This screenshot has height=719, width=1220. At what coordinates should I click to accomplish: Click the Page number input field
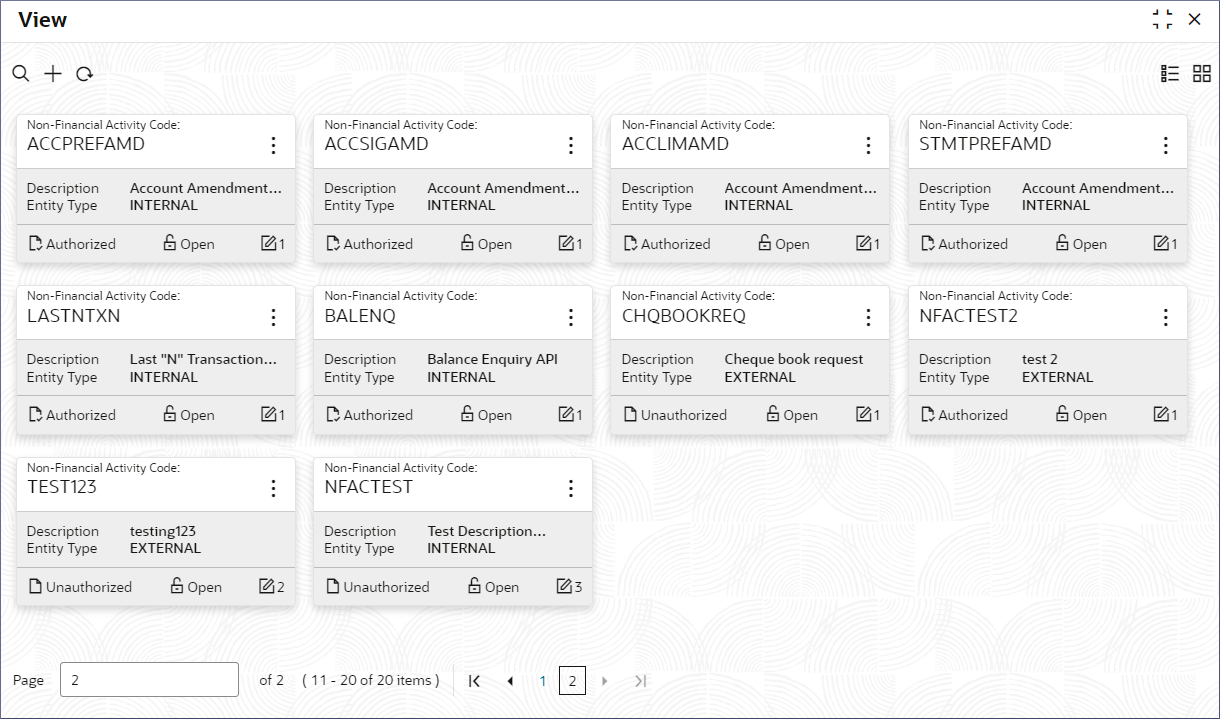[150, 680]
